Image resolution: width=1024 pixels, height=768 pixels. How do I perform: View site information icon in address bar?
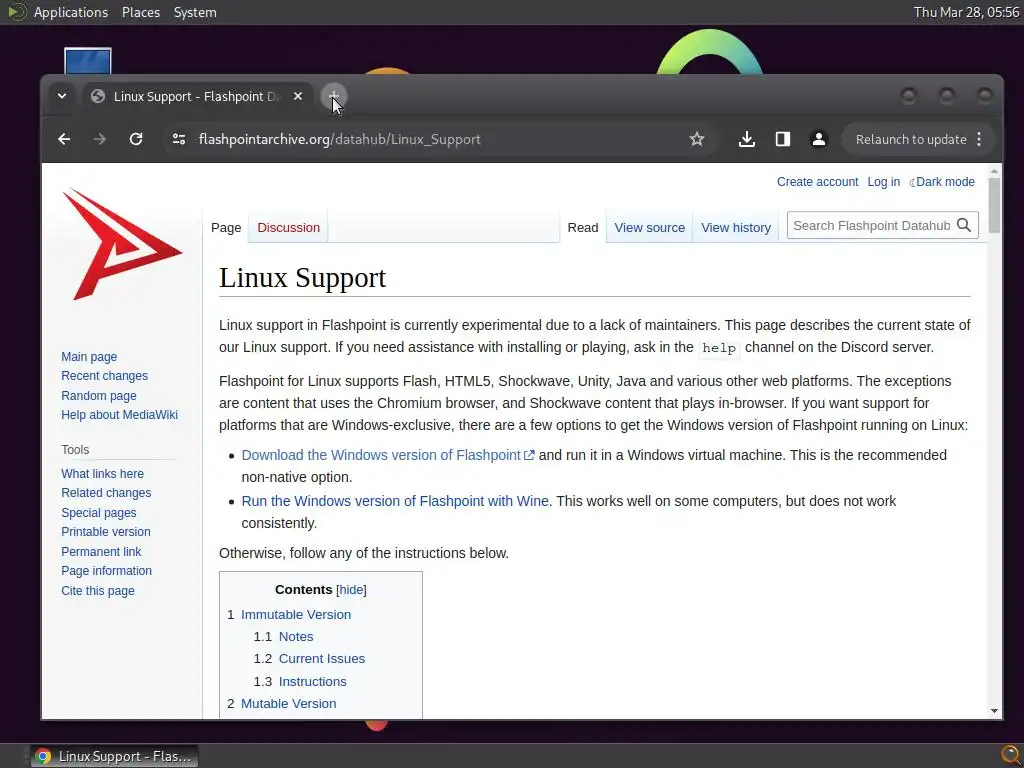[179, 139]
